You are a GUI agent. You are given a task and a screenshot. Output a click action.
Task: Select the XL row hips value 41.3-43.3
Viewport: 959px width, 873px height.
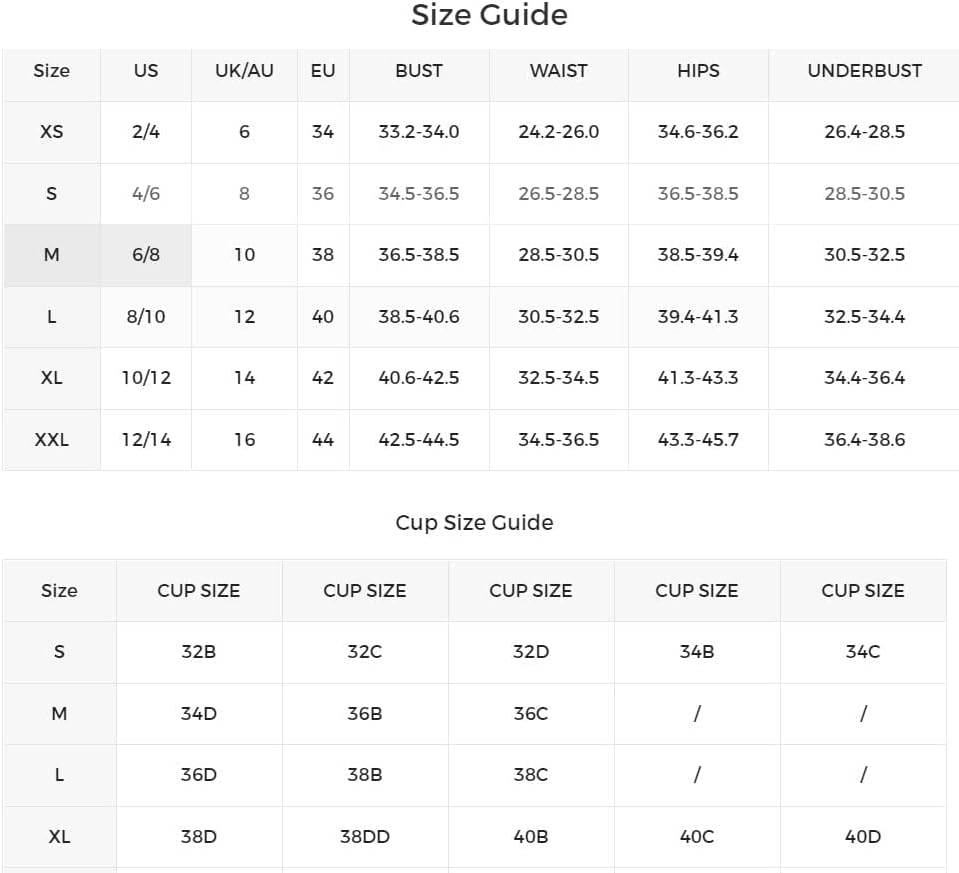pos(698,378)
